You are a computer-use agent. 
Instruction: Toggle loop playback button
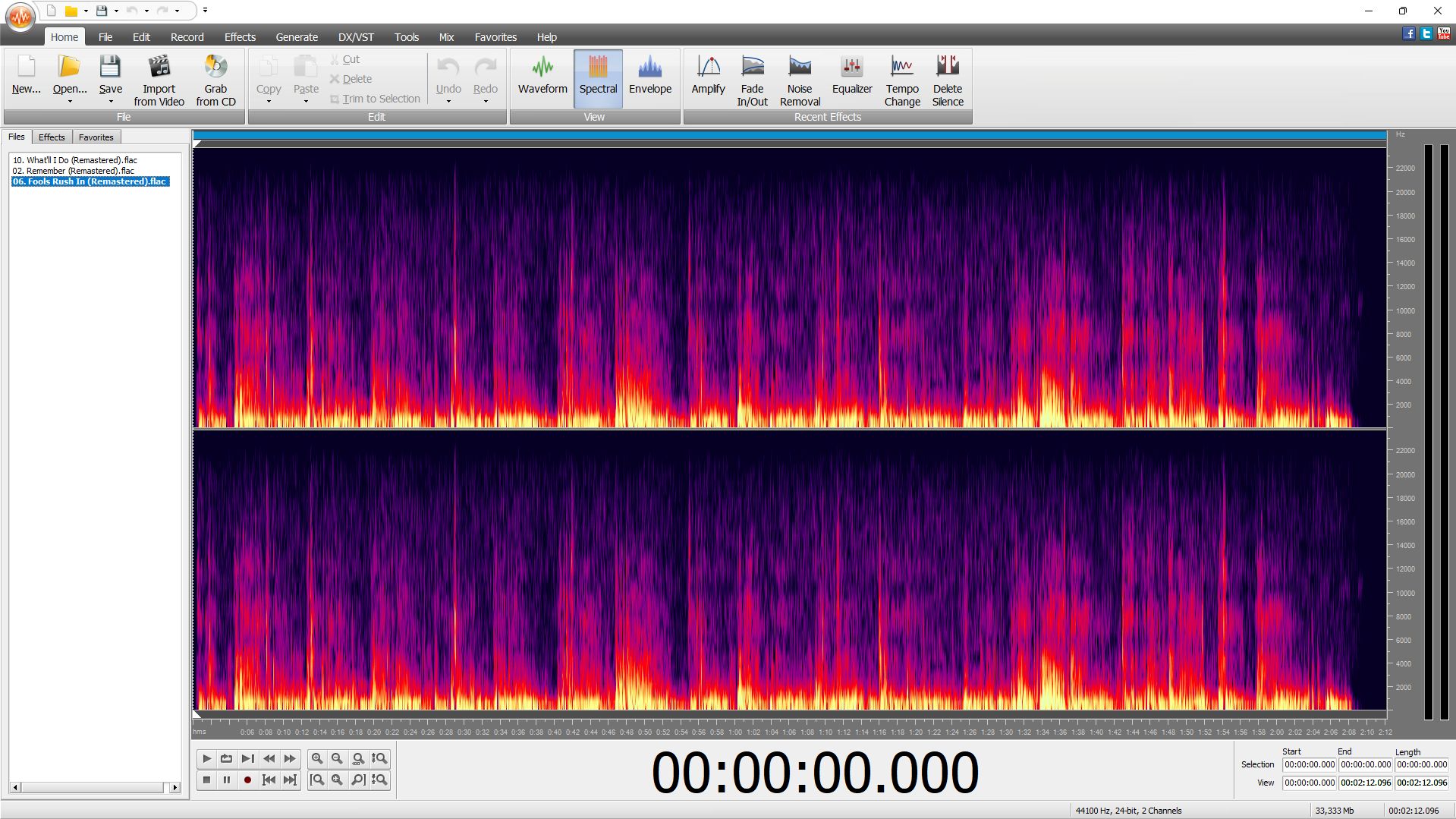click(226, 758)
